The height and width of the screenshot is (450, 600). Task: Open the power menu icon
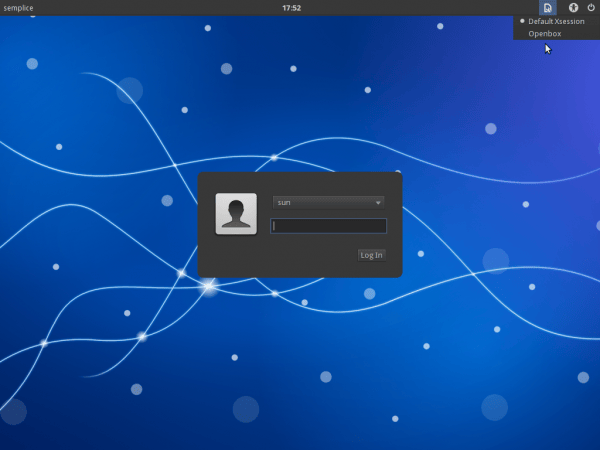coord(591,8)
